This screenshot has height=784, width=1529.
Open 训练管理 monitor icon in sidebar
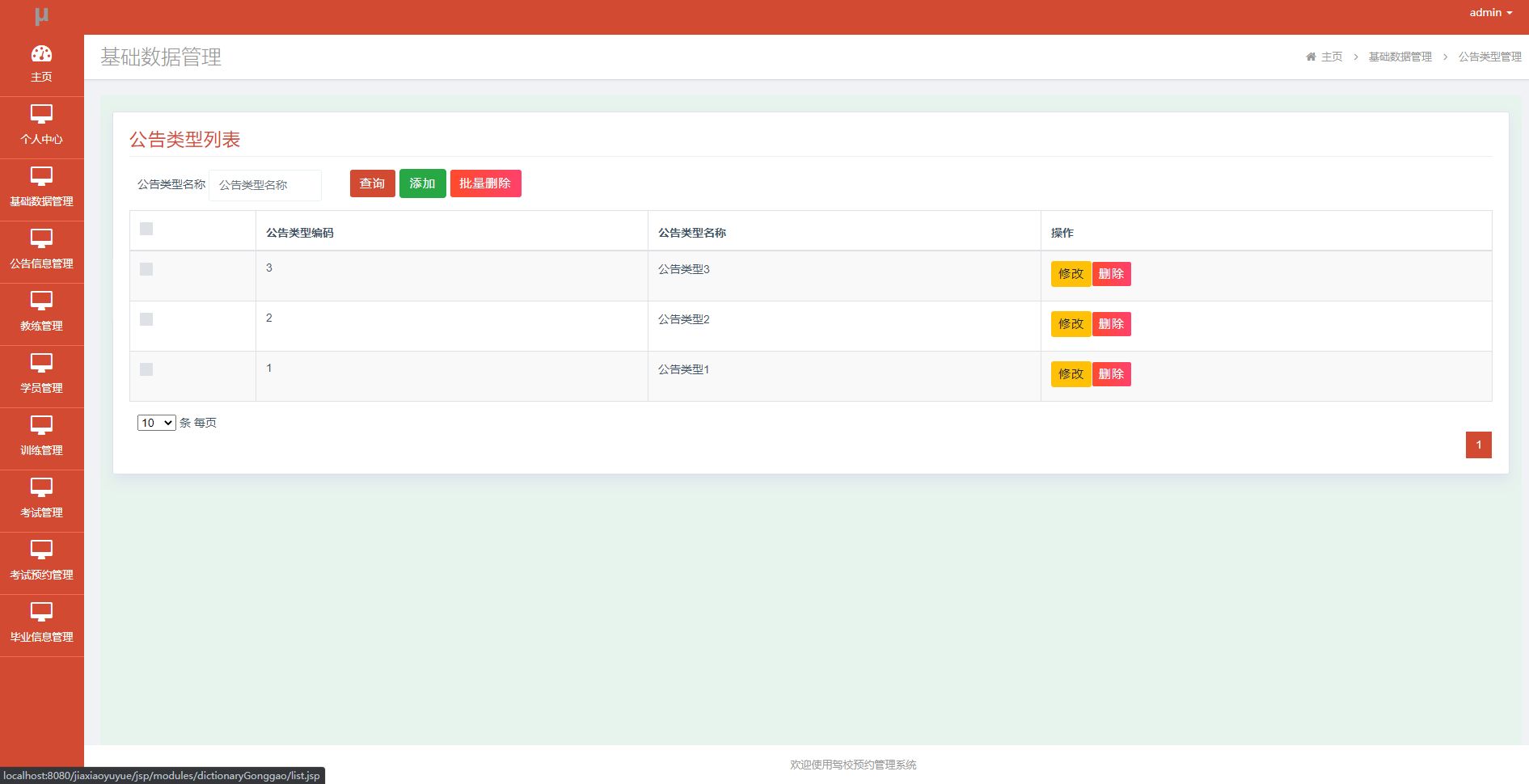[41, 425]
